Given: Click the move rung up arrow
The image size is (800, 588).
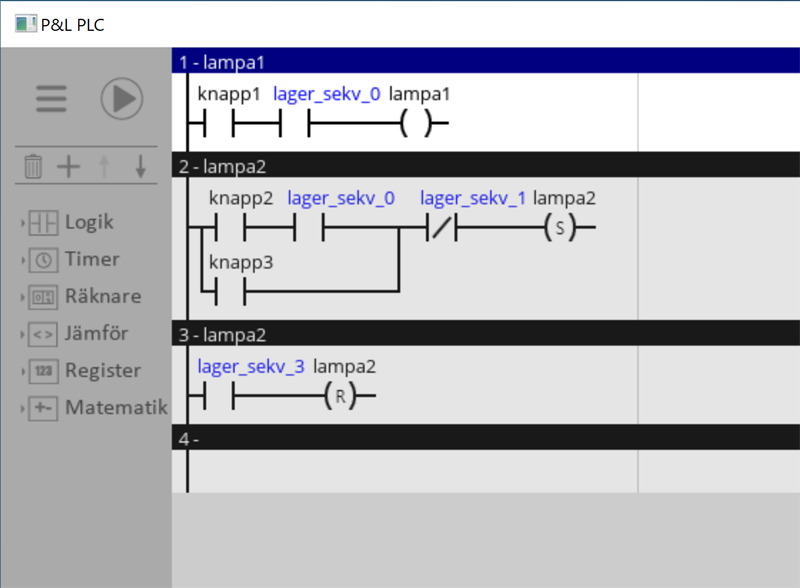Looking at the screenshot, I should coord(104,166).
